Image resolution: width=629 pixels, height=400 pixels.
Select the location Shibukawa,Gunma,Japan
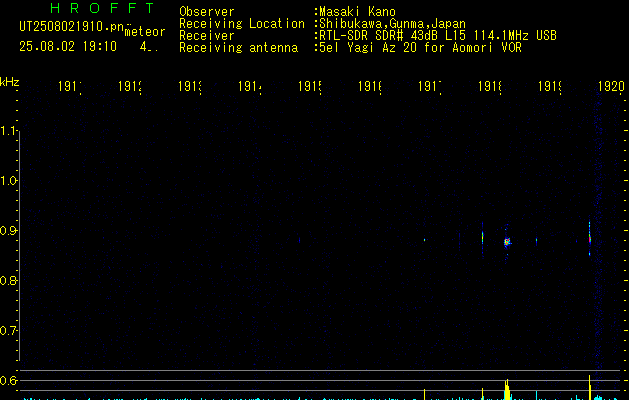point(392,24)
